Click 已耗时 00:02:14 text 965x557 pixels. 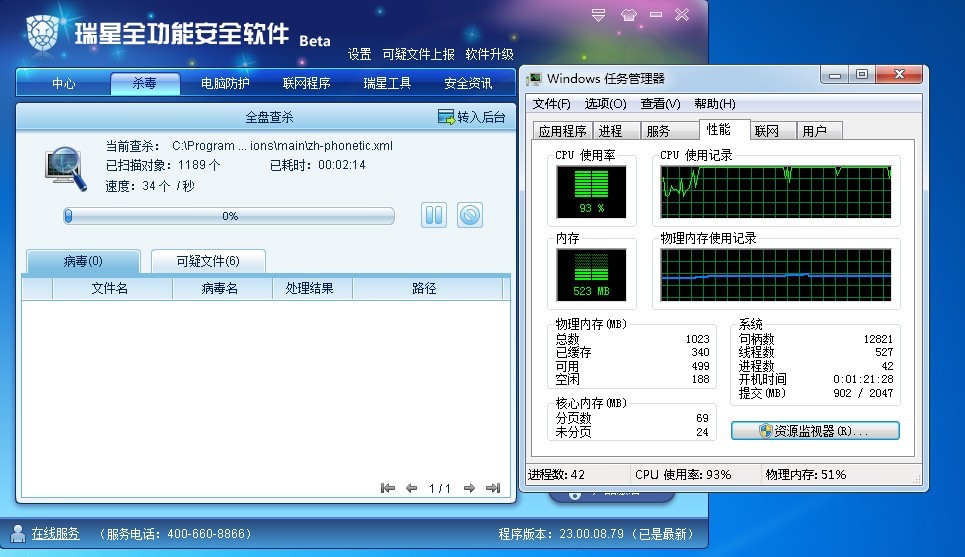318,165
